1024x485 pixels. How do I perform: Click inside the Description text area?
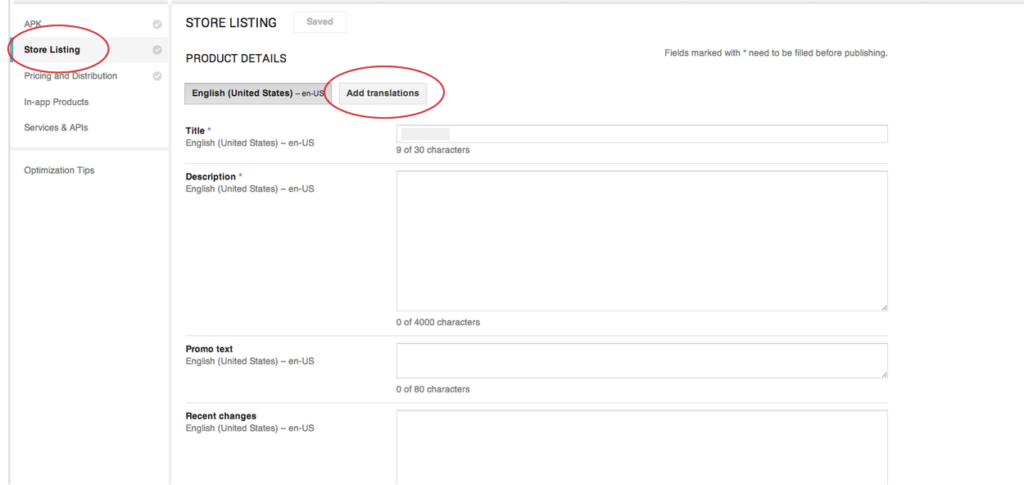641,241
